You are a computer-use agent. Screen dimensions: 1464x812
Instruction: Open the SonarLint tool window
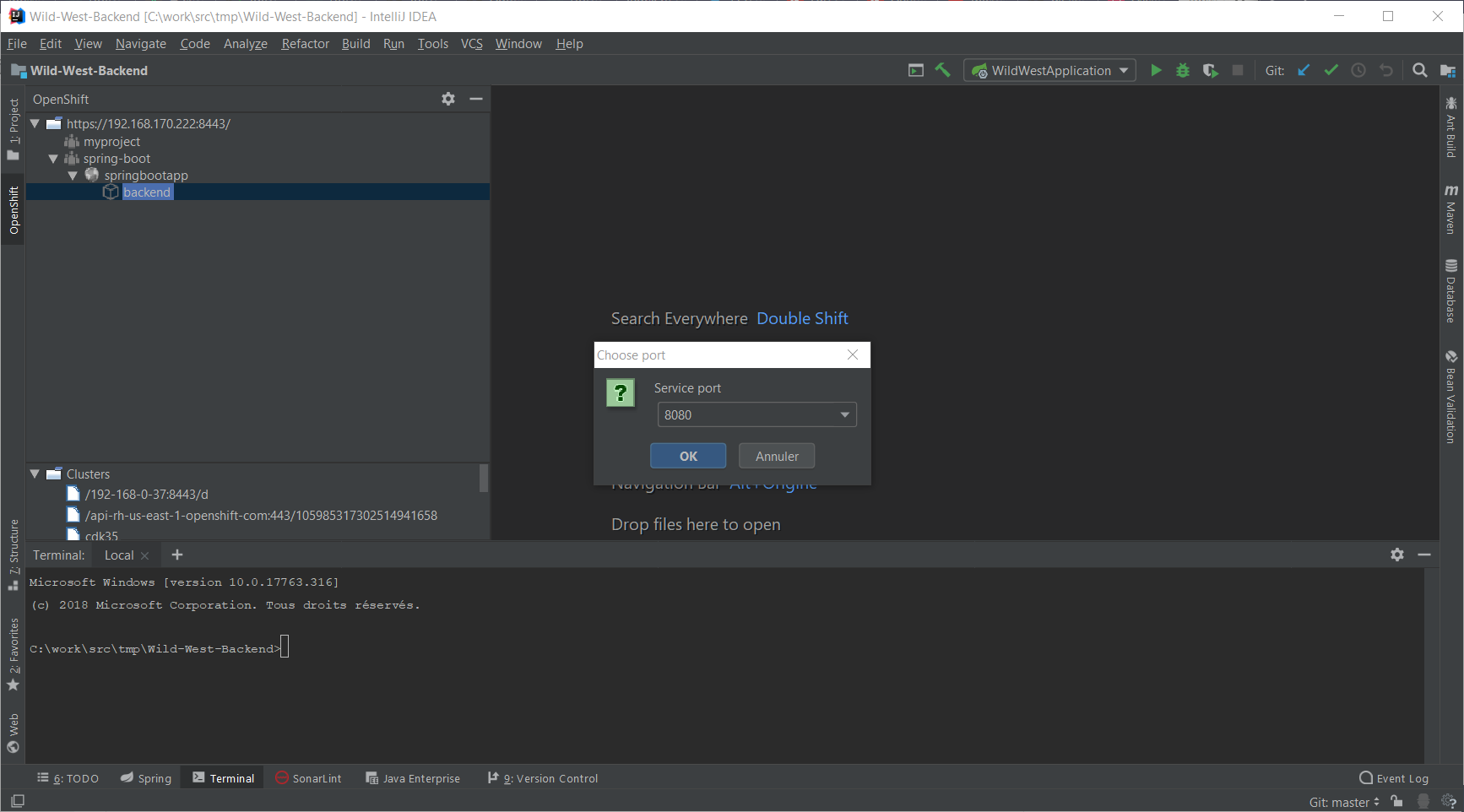[x=308, y=778]
